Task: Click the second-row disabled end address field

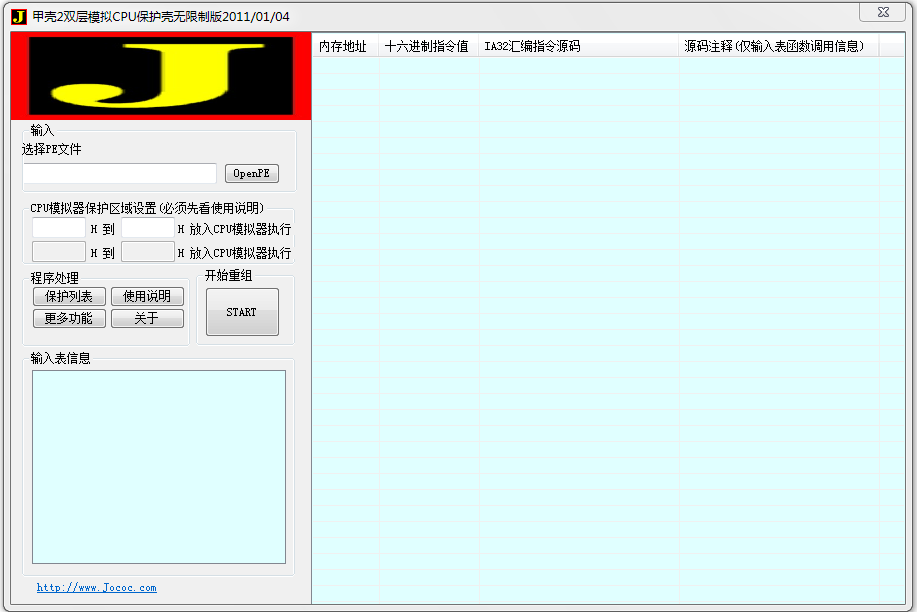Action: coord(147,252)
